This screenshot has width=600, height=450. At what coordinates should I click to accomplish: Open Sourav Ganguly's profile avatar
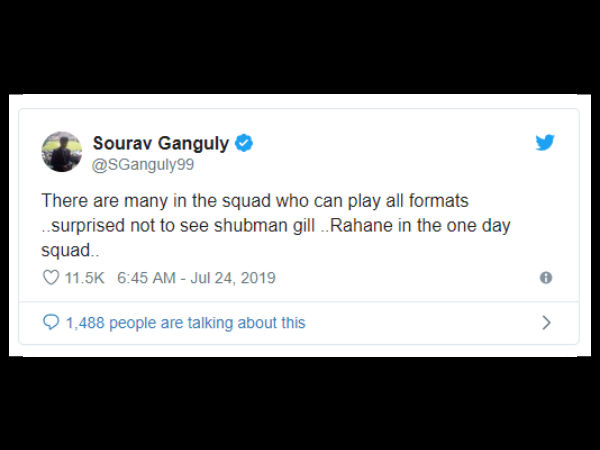pyautogui.click(x=61, y=151)
